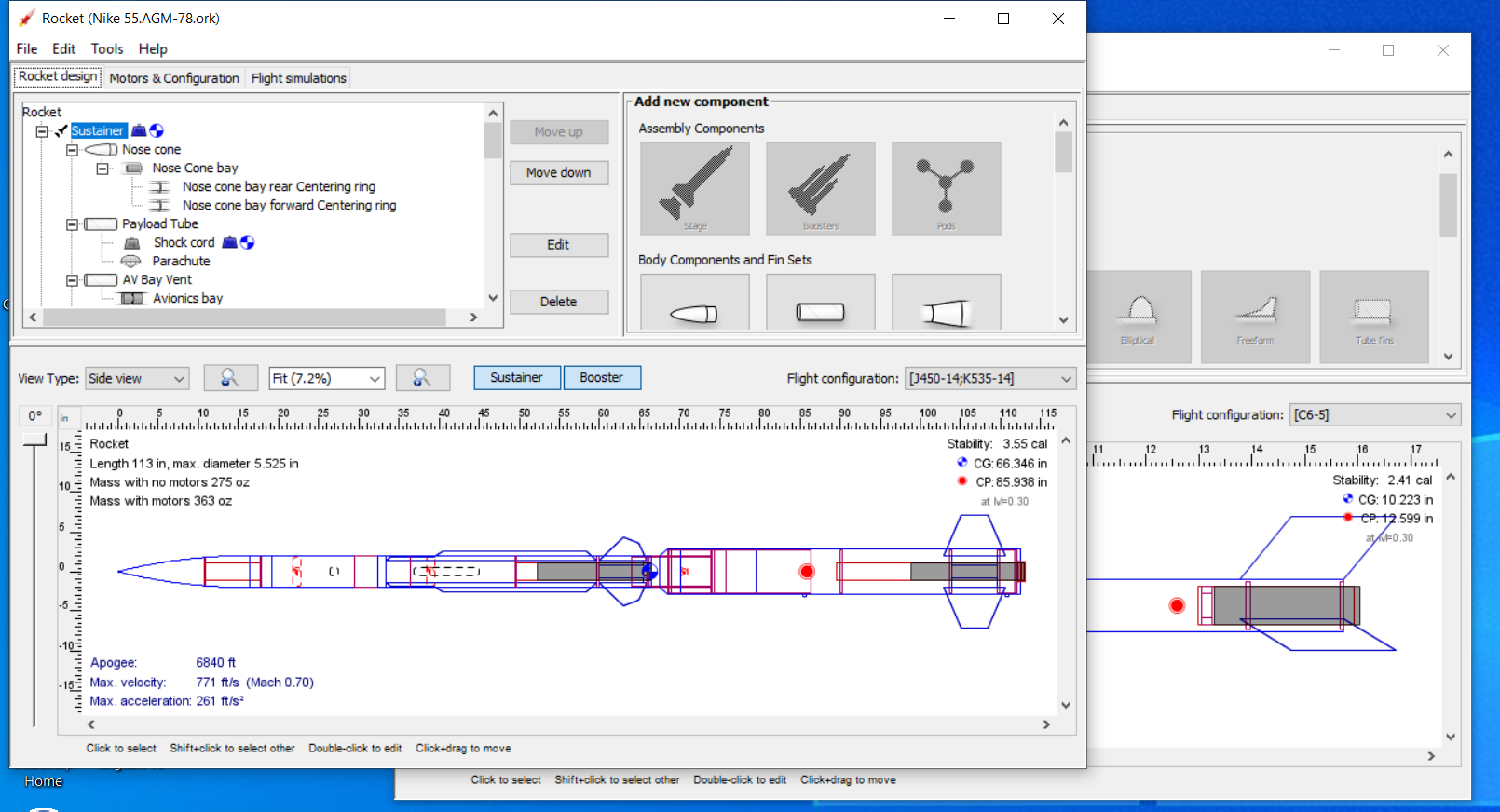Click the Shock cord icon in tree
The width and height of the screenshot is (1500, 812).
coord(132,242)
